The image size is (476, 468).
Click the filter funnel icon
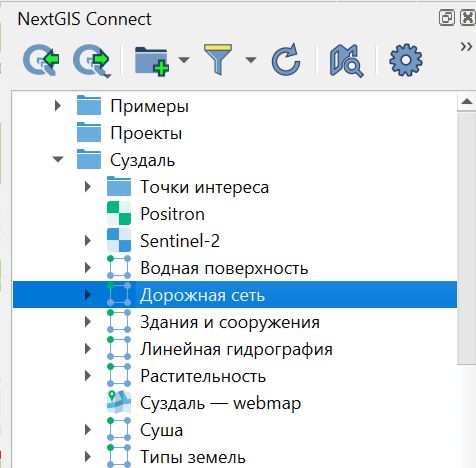[x=218, y=60]
